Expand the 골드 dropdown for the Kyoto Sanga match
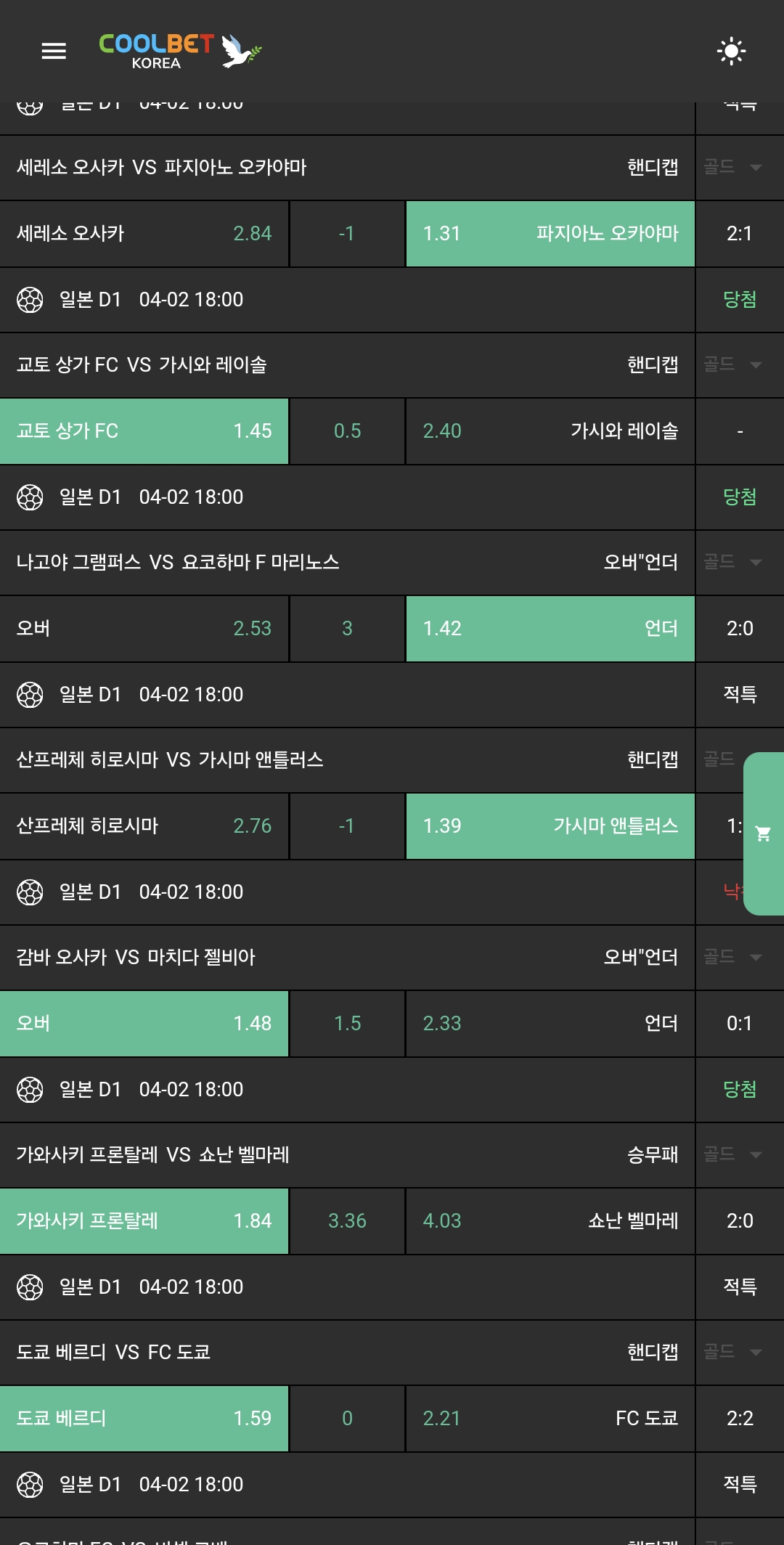The height and width of the screenshot is (1545, 784). (733, 364)
